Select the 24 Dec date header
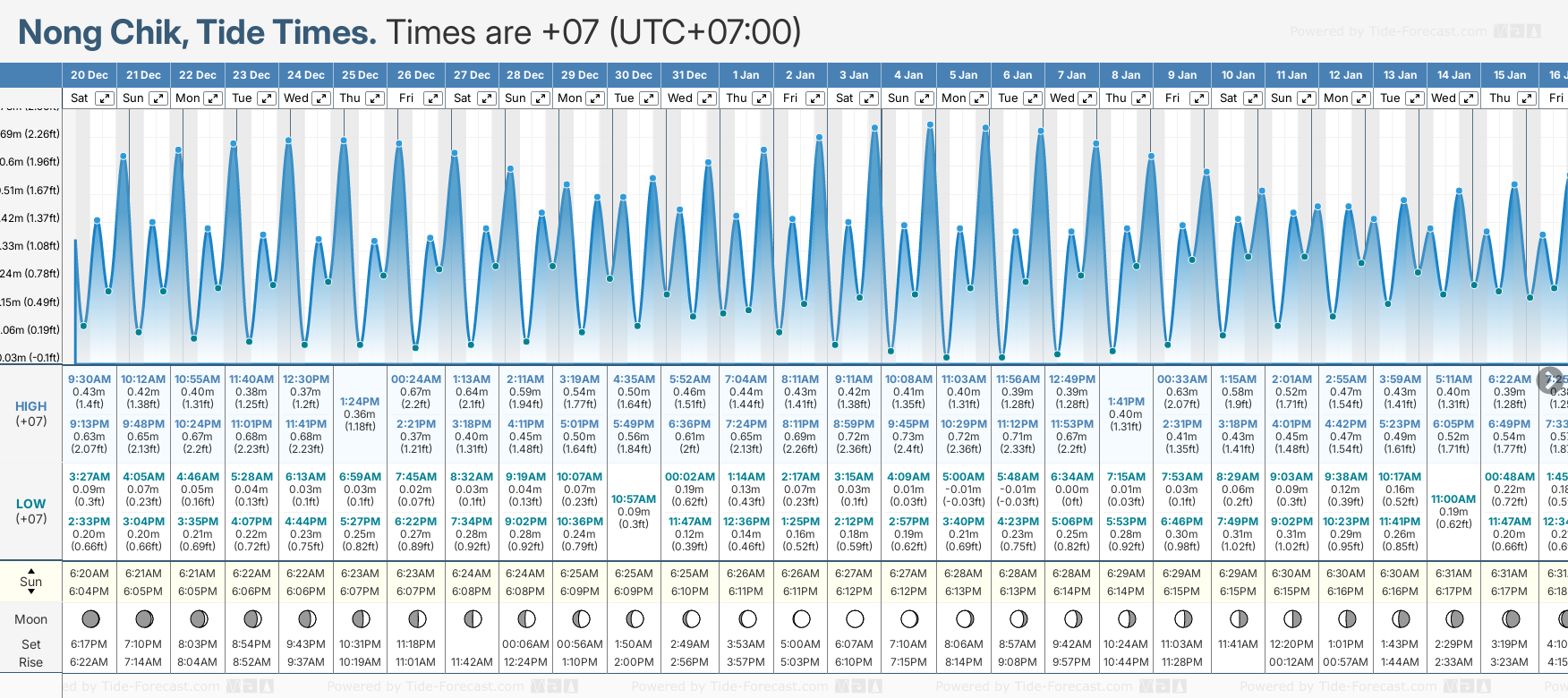 point(306,75)
